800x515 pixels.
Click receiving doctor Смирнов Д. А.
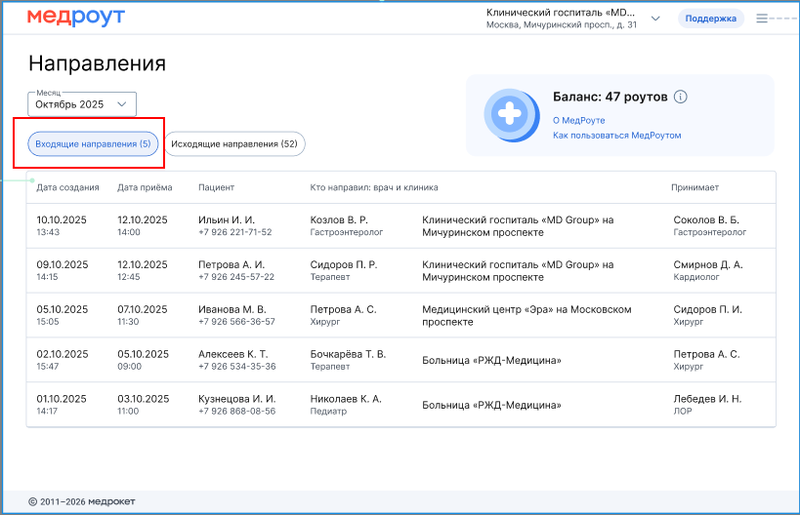click(708, 265)
